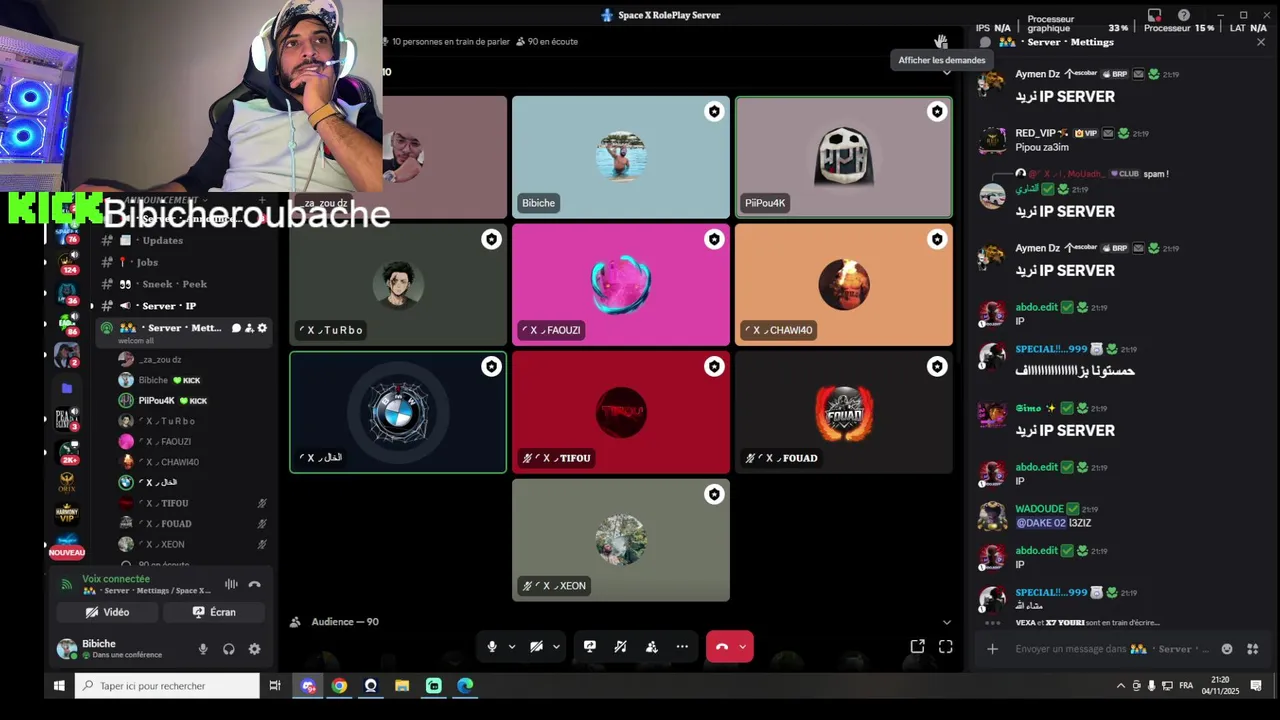This screenshot has width=1280, height=720.
Task: Open user settings gear next to Bibiche
Action: tap(254, 649)
